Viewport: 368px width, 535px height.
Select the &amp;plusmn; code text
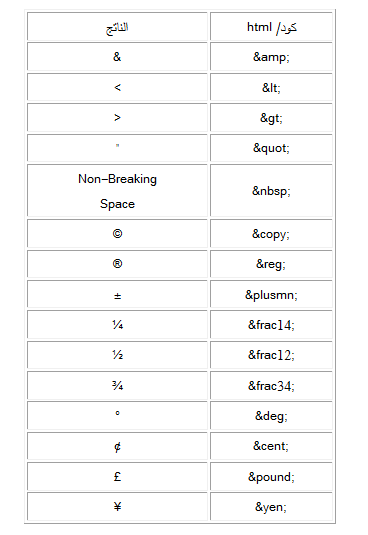271,295
